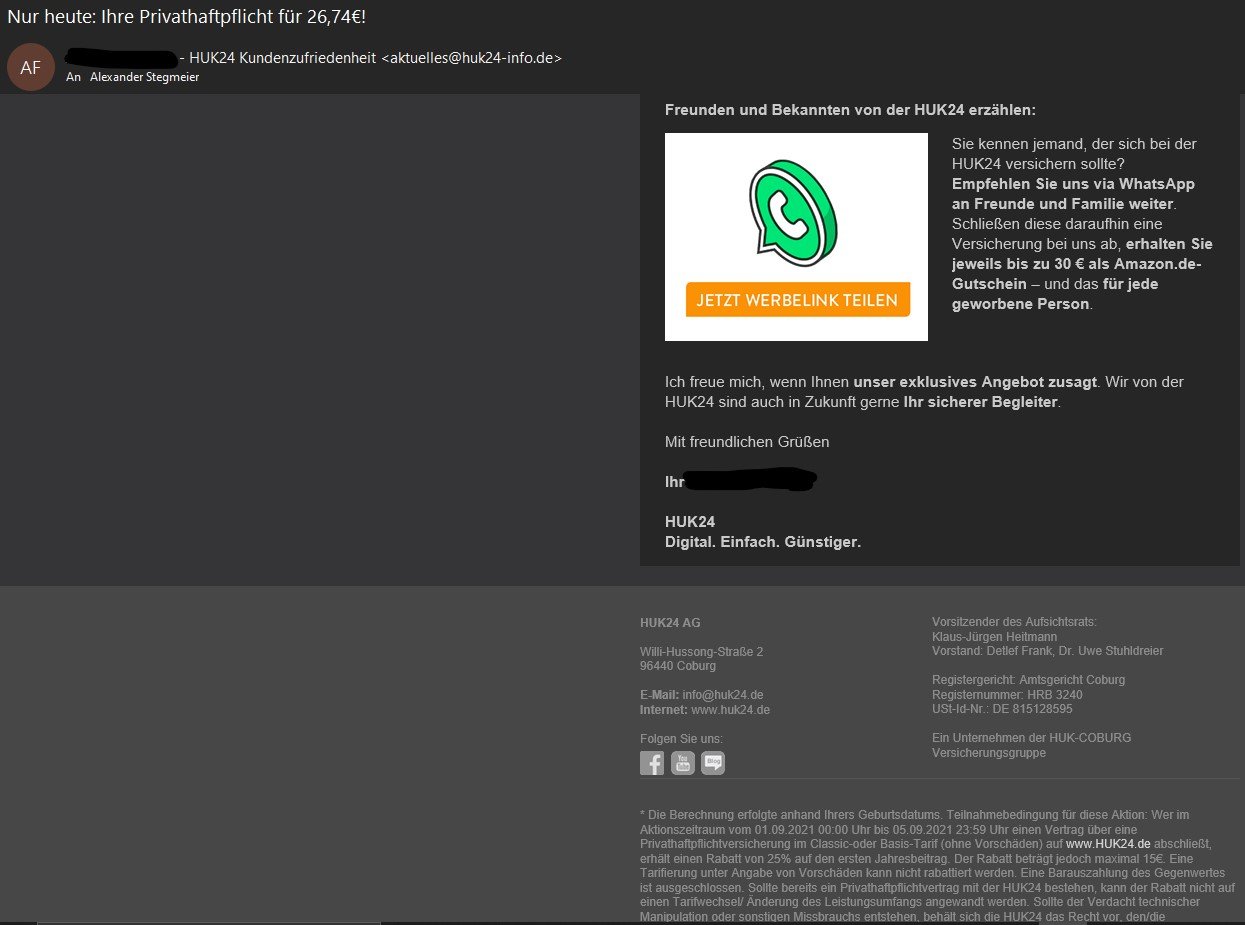This screenshot has height=925, width=1245.
Task: Open the YouTube icon link
Action: coord(683,763)
